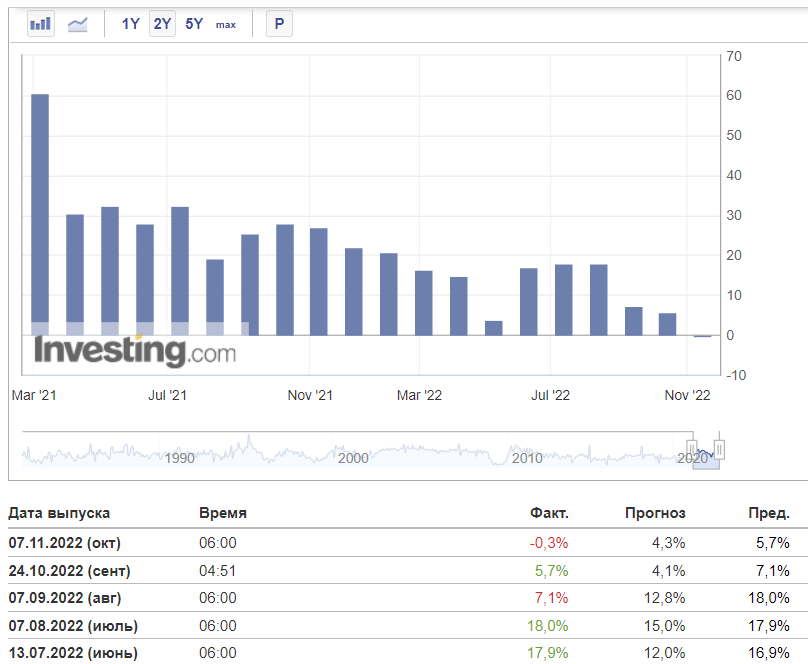
Task: Grab the right handle of range navigator
Action: (x=718, y=448)
